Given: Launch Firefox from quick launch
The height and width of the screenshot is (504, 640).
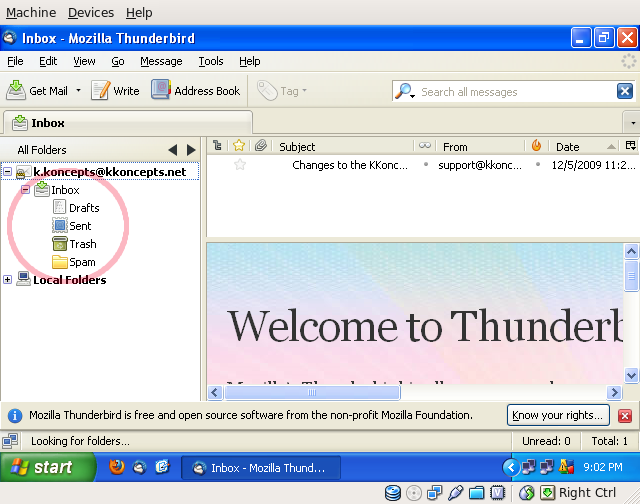Looking at the screenshot, I should coord(117,467).
